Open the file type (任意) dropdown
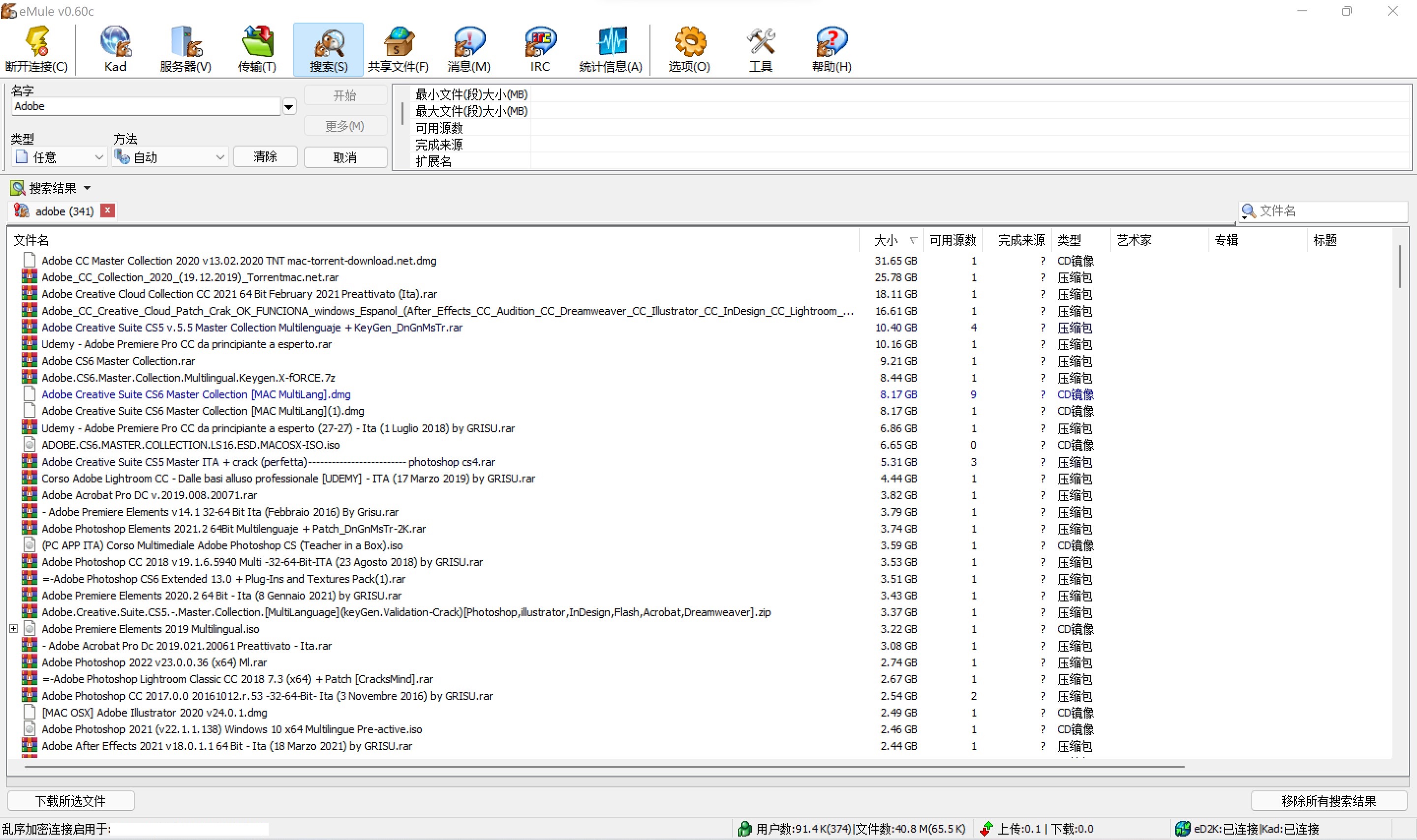 coord(59,157)
